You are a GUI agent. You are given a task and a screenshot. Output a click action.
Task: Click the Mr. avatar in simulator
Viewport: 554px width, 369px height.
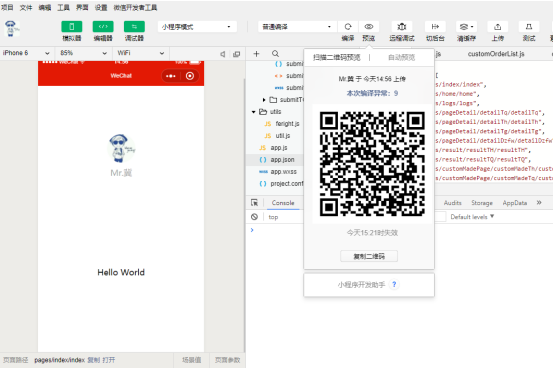click(121, 148)
